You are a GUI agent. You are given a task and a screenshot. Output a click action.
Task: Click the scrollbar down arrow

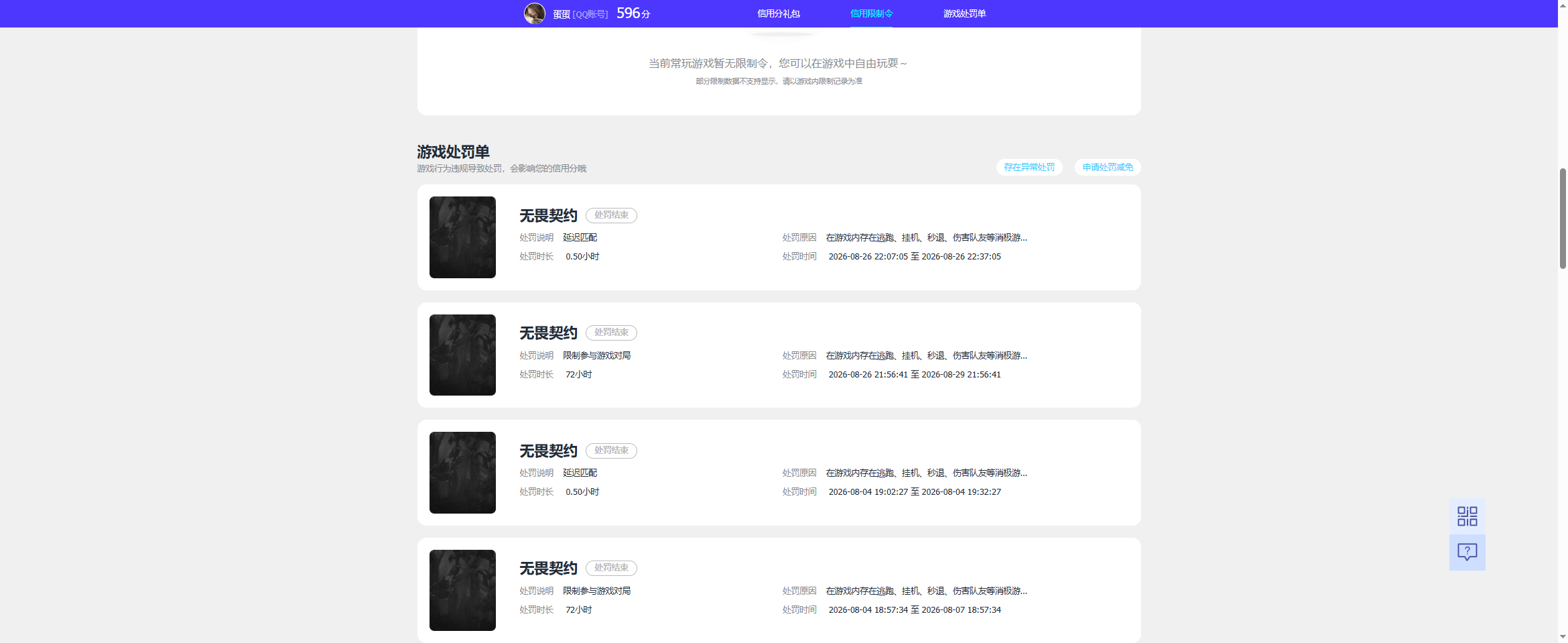point(1563,637)
